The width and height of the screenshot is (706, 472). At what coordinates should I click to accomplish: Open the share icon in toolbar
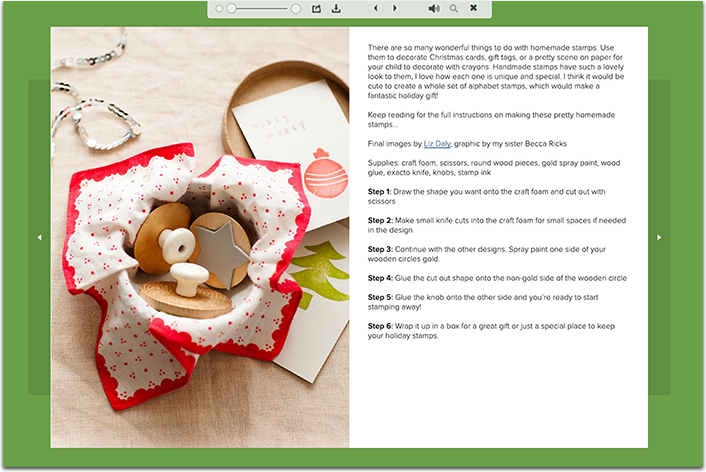pyautogui.click(x=317, y=9)
